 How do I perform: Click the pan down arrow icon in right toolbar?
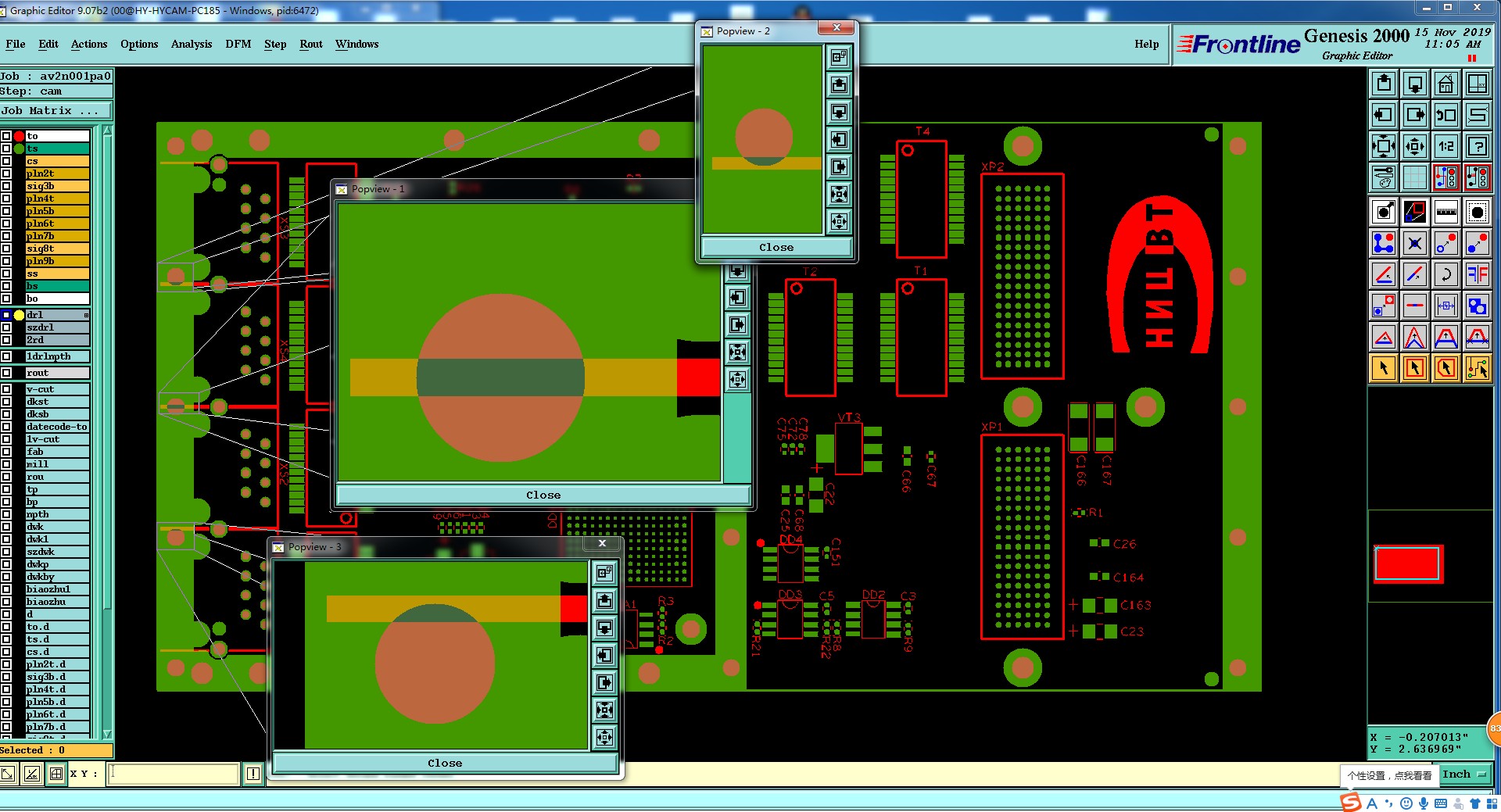(x=1414, y=84)
